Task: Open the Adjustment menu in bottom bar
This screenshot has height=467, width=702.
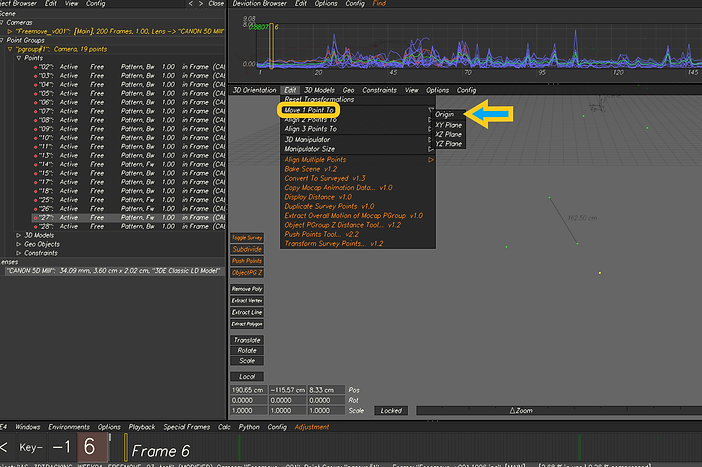Action: coord(312,427)
